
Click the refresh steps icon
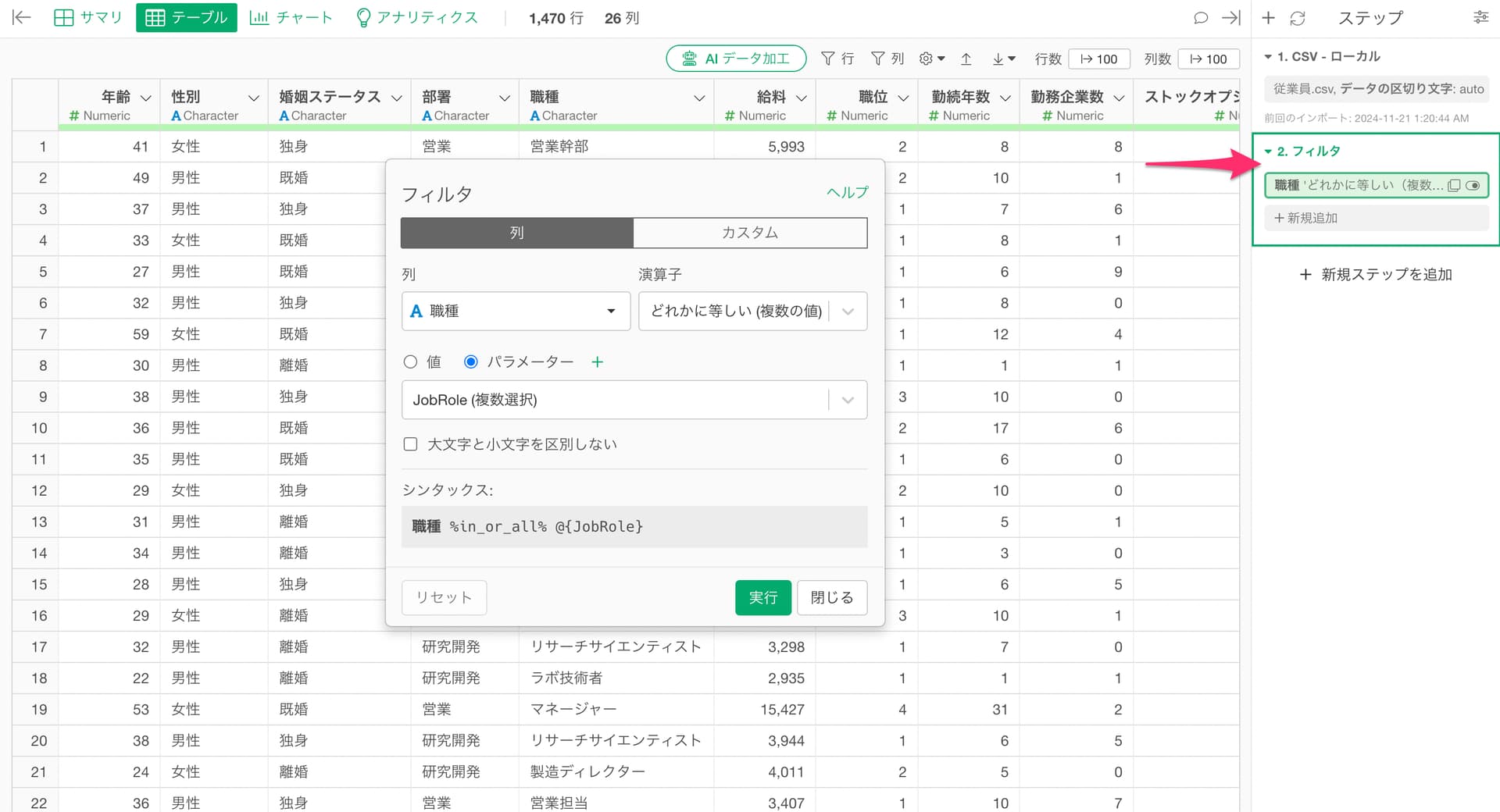click(x=1298, y=18)
